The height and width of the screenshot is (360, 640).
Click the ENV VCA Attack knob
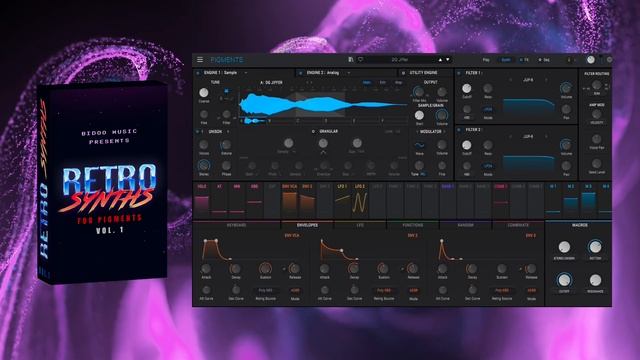(206, 269)
